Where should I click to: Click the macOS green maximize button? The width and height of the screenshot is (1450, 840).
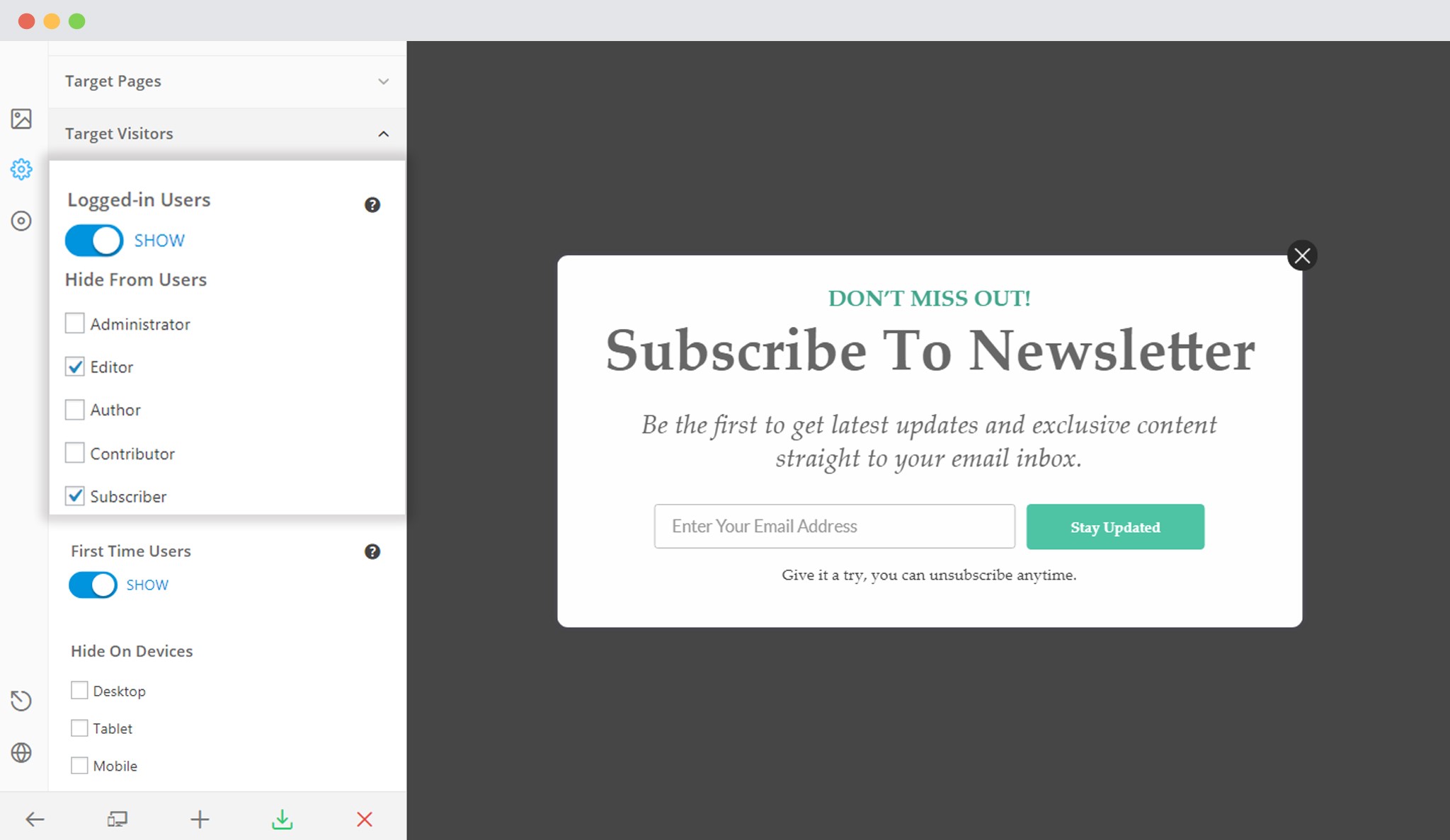[77, 21]
